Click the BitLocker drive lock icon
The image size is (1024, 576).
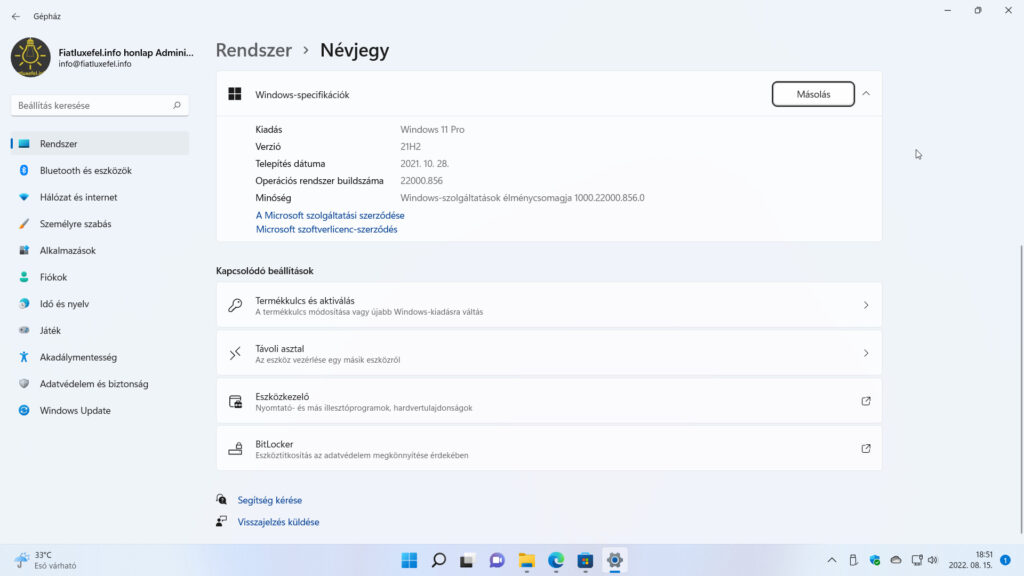(235, 449)
